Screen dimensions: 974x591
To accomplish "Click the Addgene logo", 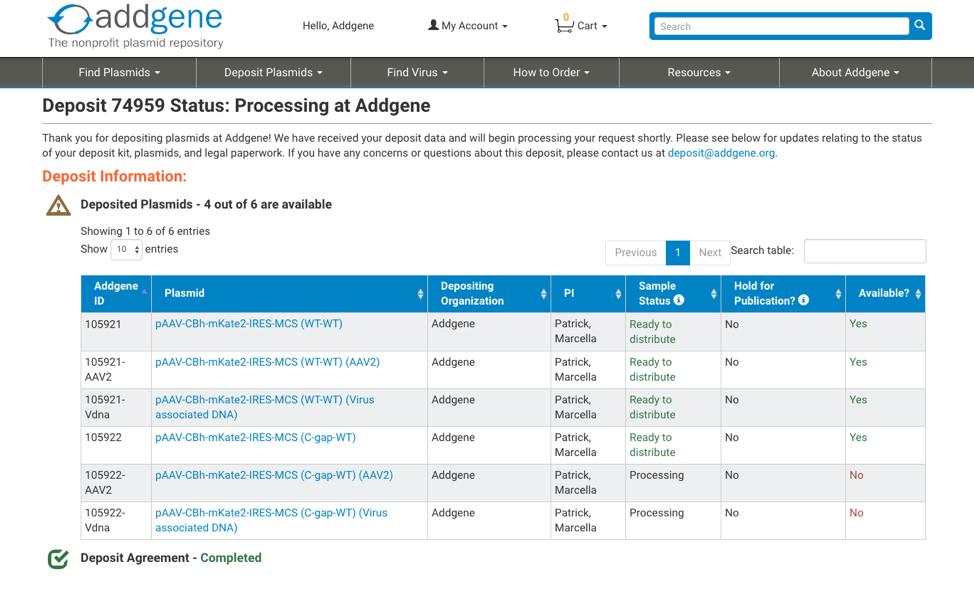I will (x=135, y=26).
